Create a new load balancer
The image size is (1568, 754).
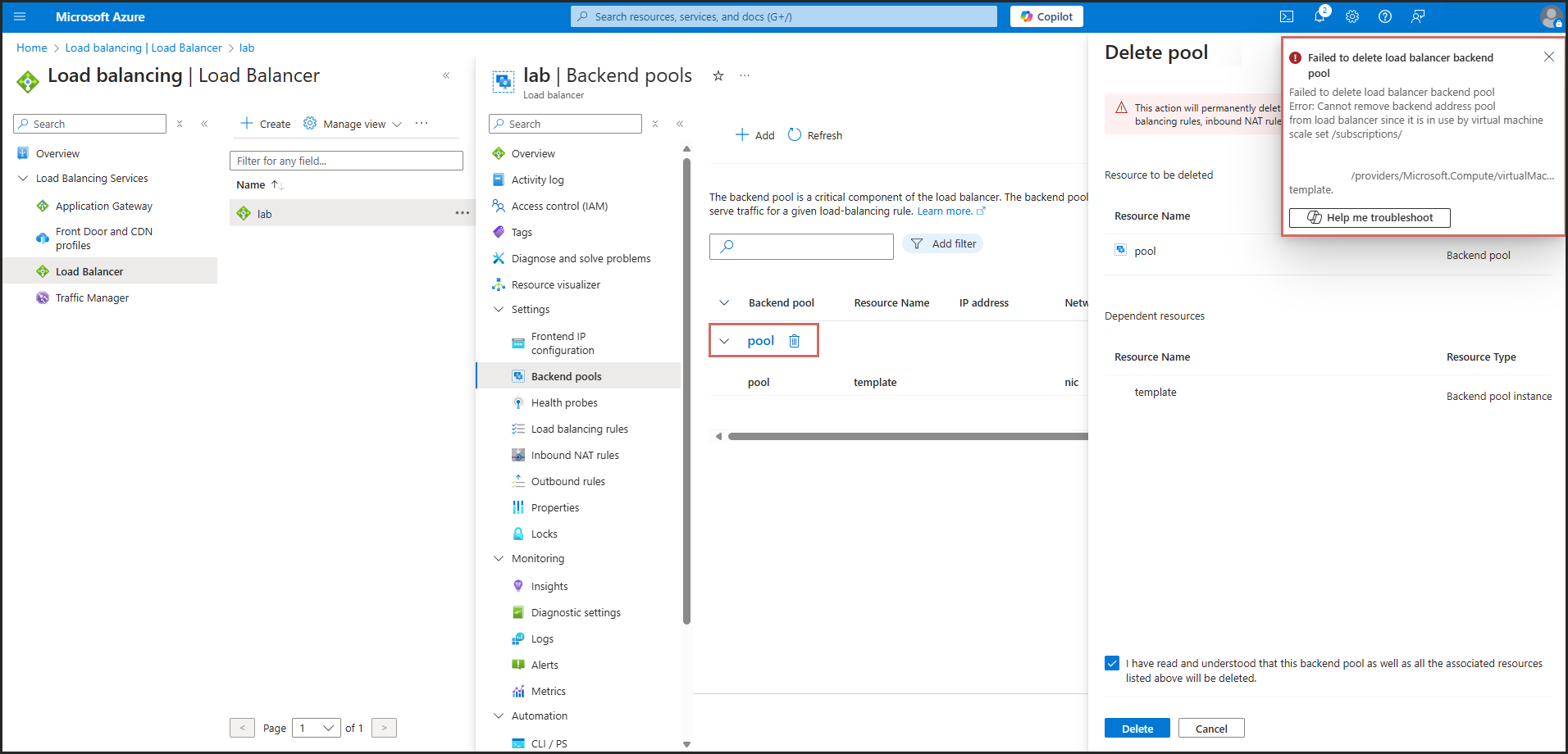click(x=265, y=124)
